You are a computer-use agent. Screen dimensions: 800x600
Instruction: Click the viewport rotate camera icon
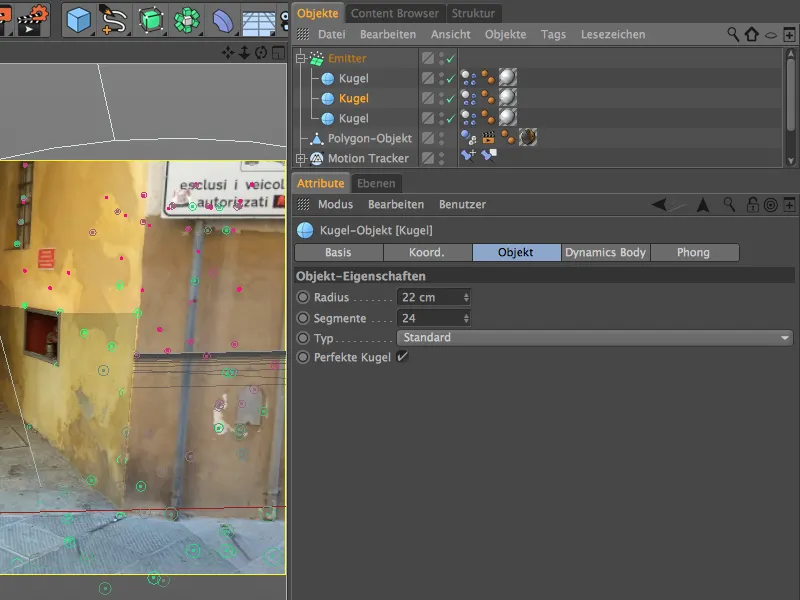(261, 52)
